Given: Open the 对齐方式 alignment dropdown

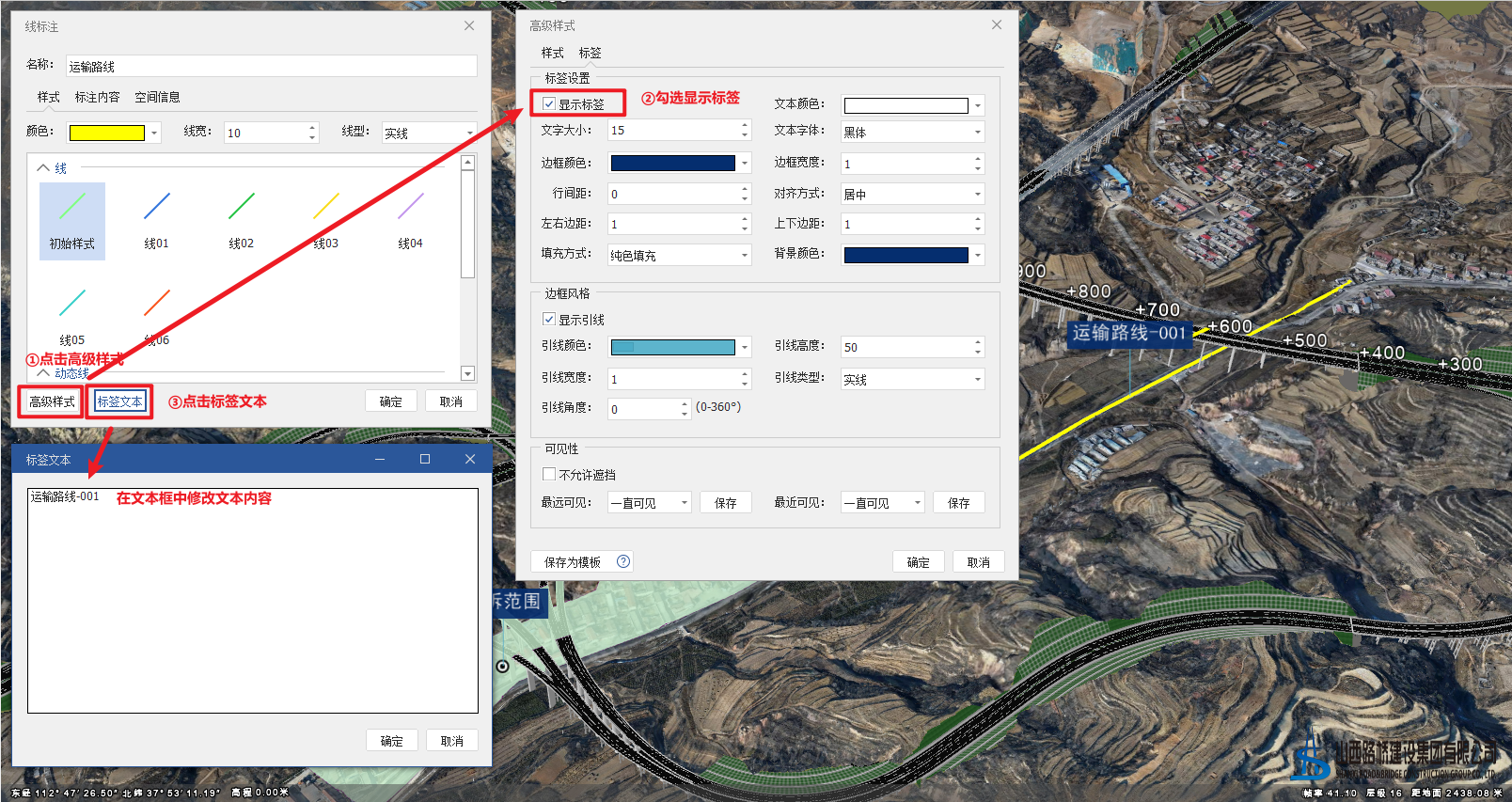Looking at the screenshot, I should coord(912,195).
